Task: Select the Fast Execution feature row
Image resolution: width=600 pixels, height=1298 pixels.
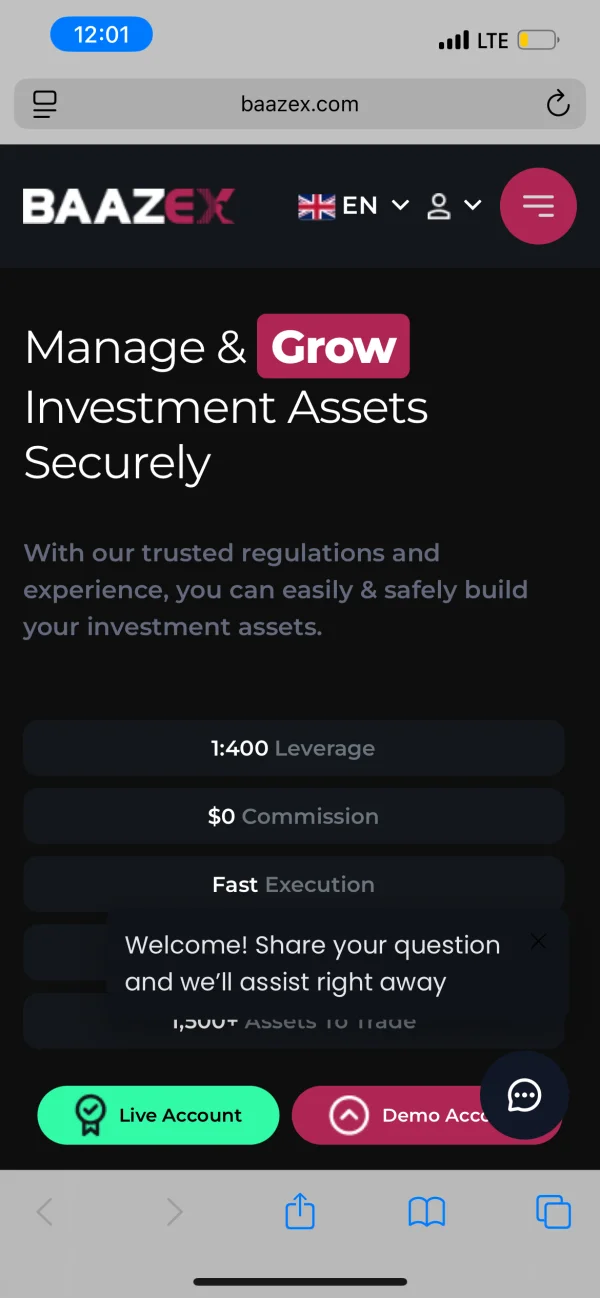Action: click(293, 884)
